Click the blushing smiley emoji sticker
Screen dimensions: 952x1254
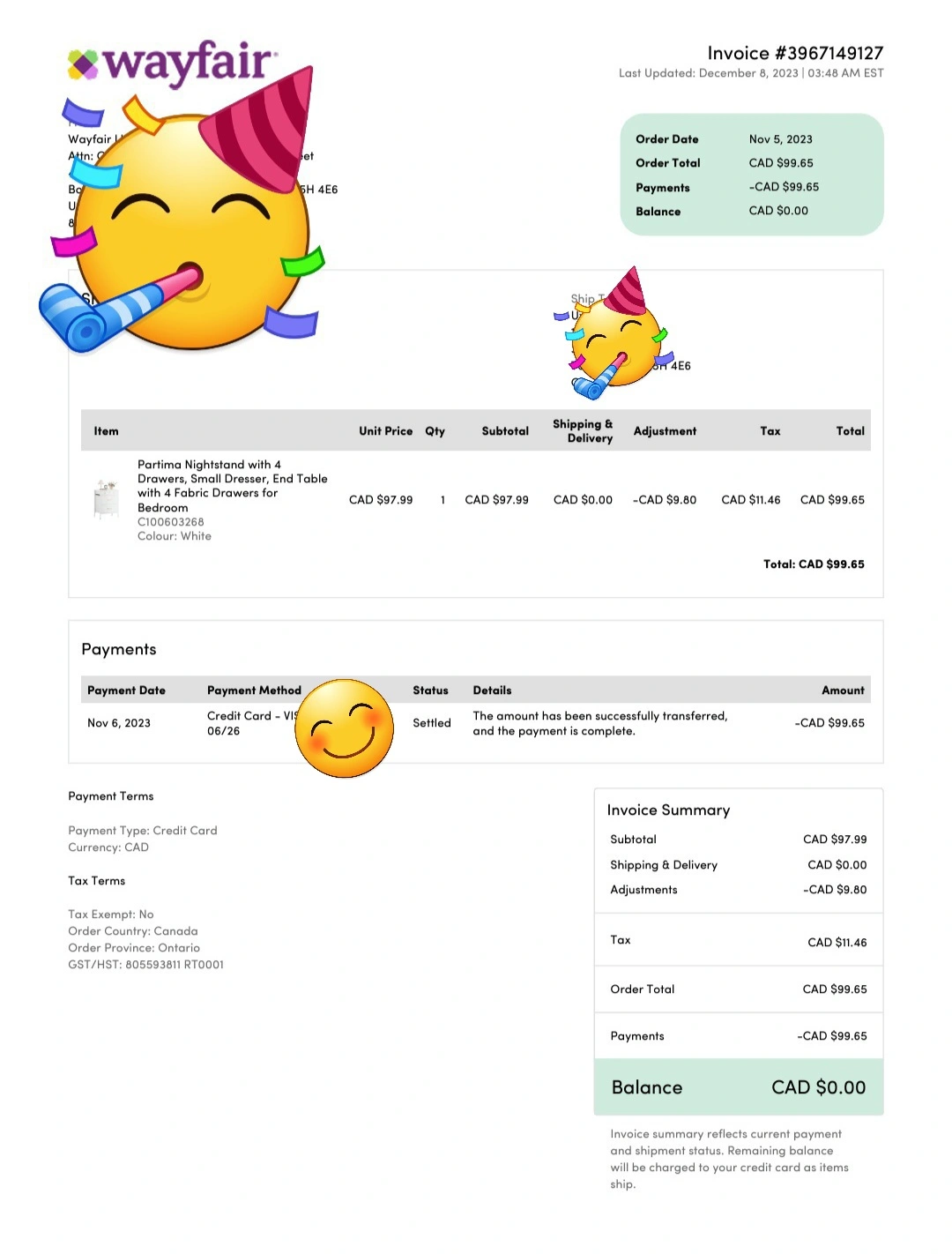click(345, 728)
